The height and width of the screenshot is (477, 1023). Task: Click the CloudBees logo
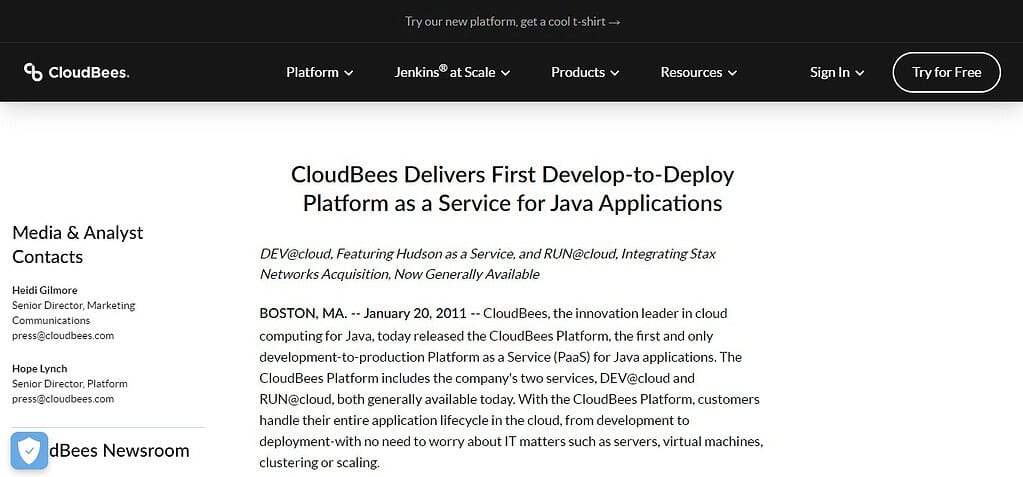(76, 72)
